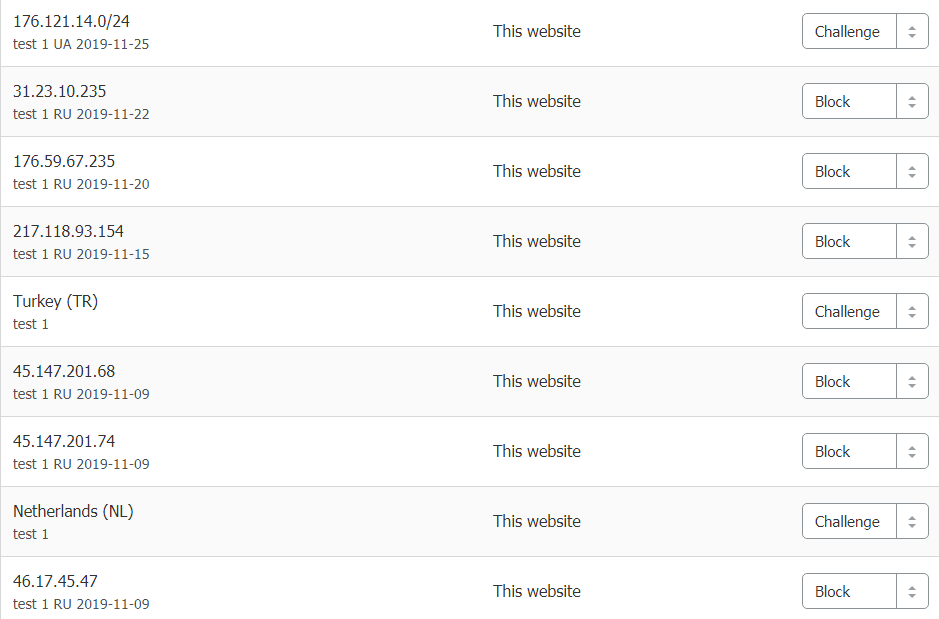
Task: Open the Block dropdown for 31.23.10.235
Action: pos(849,102)
